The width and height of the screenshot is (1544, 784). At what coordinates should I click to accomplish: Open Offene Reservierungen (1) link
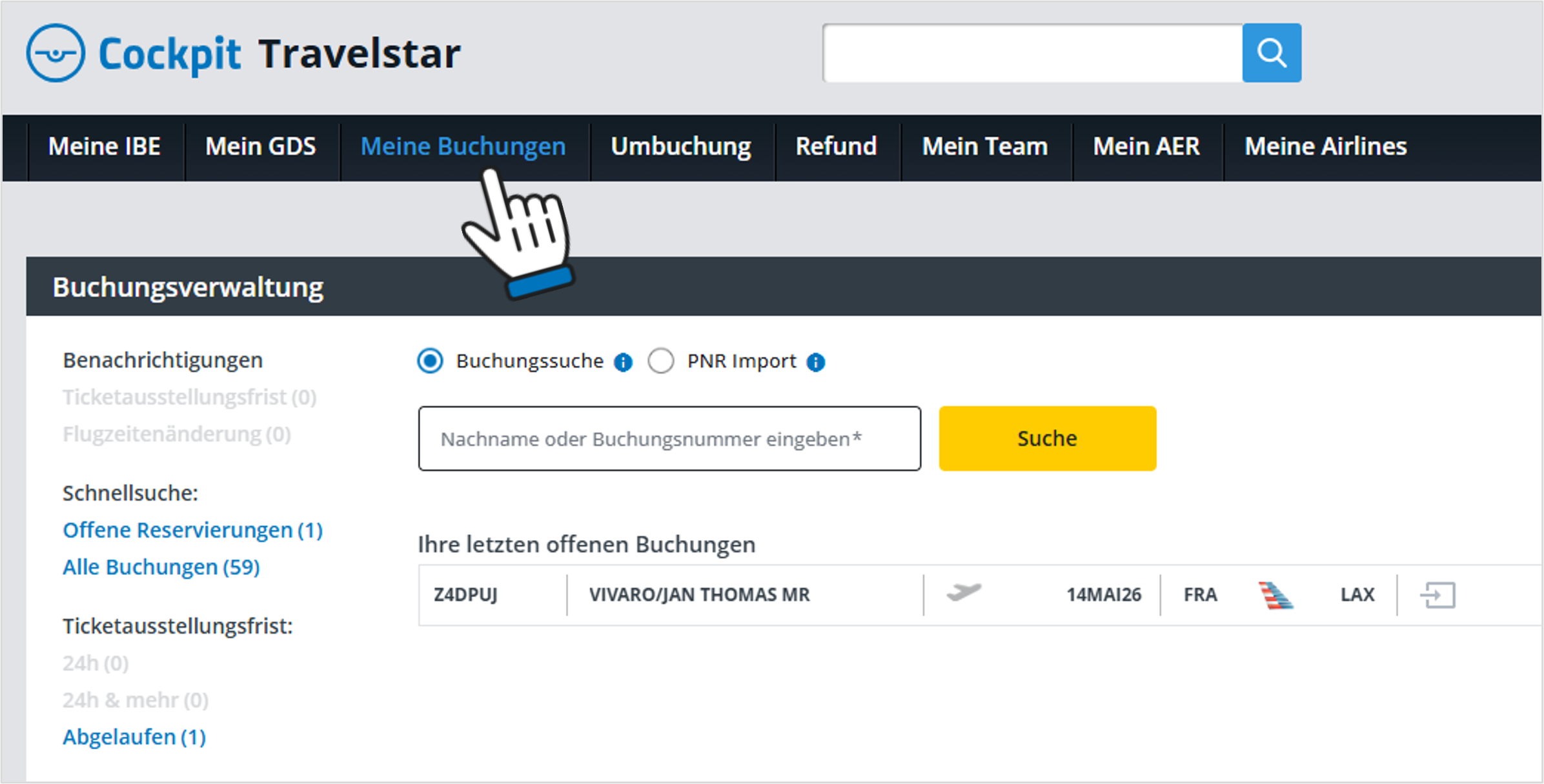coord(192,530)
